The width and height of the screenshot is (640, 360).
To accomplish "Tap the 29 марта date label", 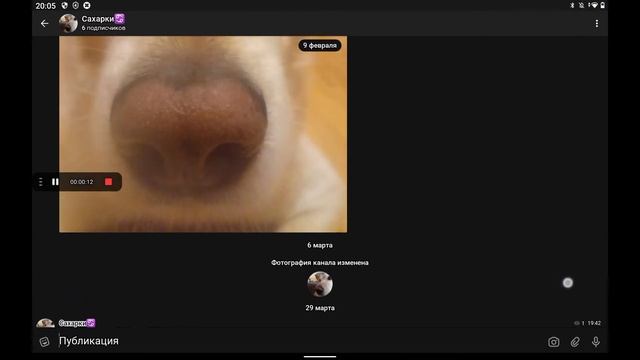I will [x=320, y=308].
